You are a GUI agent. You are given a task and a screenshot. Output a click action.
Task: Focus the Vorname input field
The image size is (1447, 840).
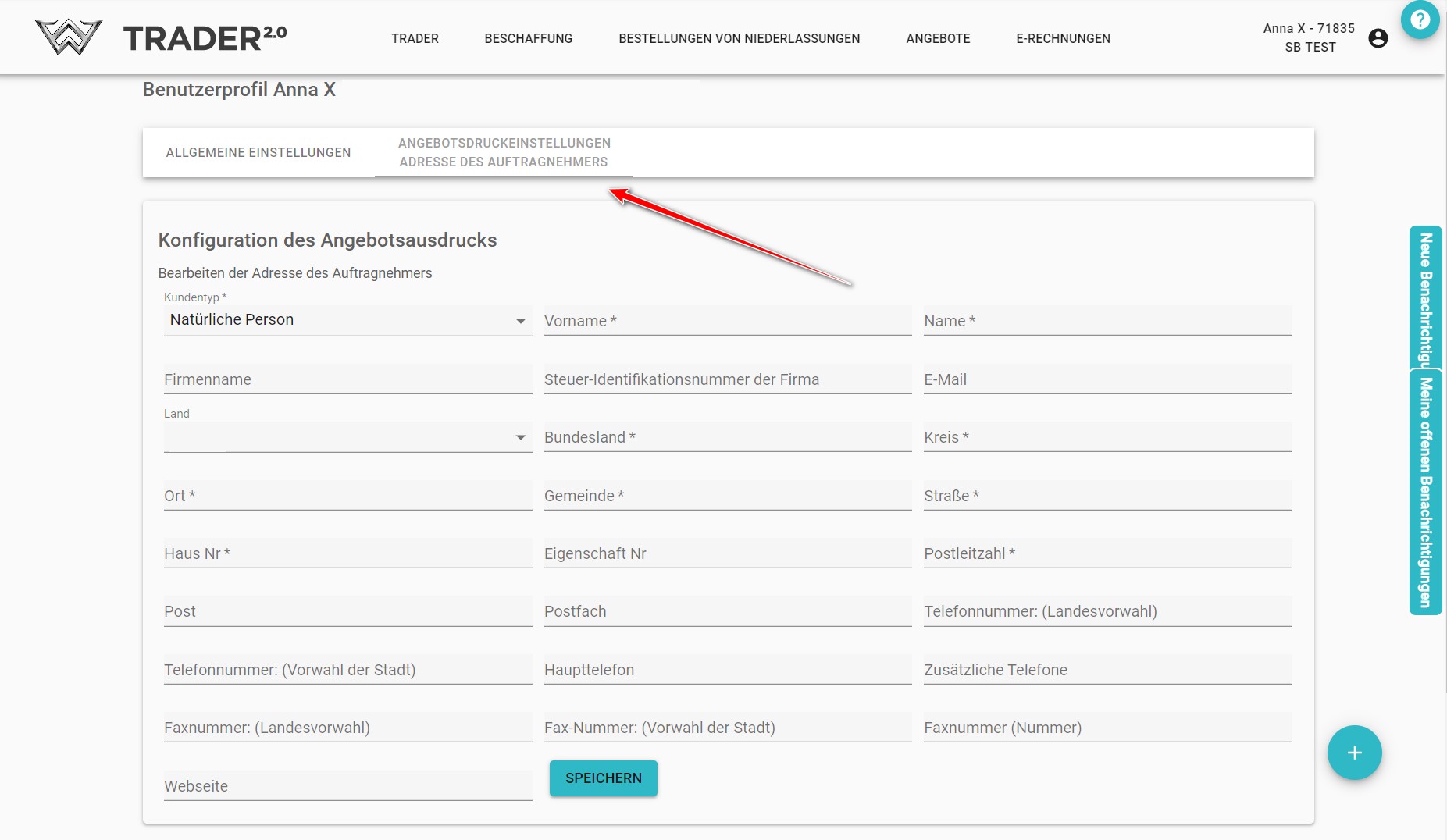[727, 321]
